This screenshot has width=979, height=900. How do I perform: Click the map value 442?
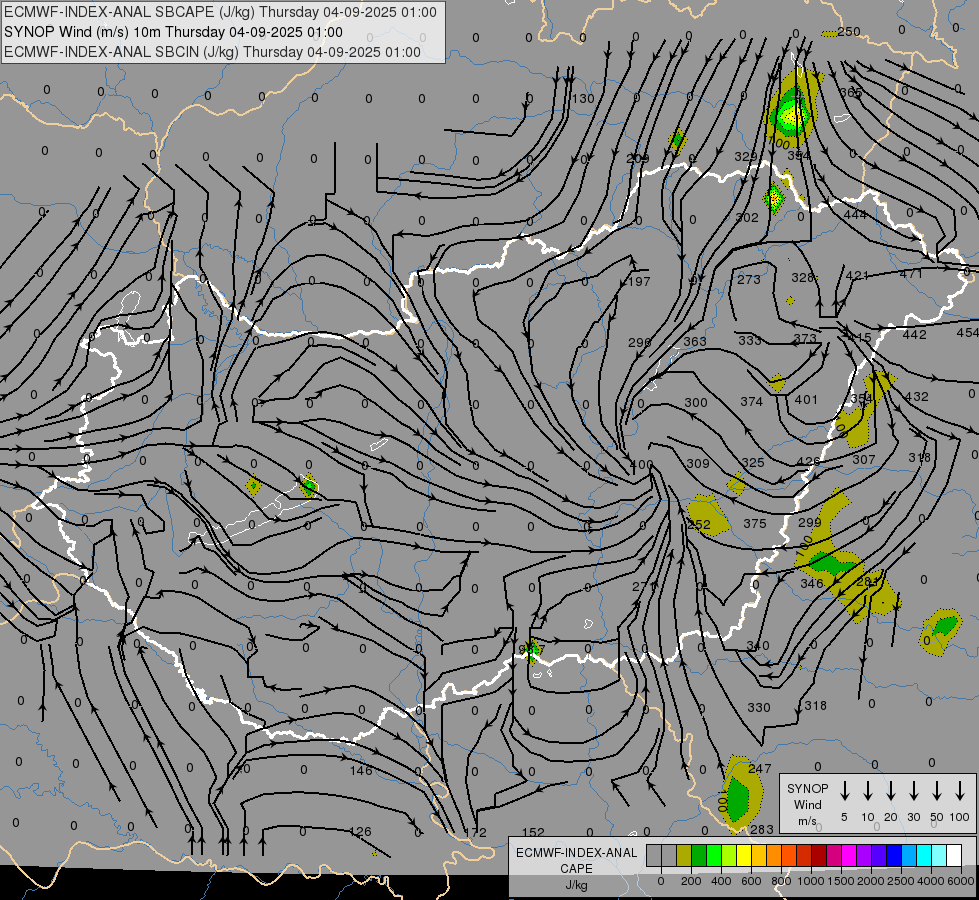pyautogui.click(x=914, y=335)
